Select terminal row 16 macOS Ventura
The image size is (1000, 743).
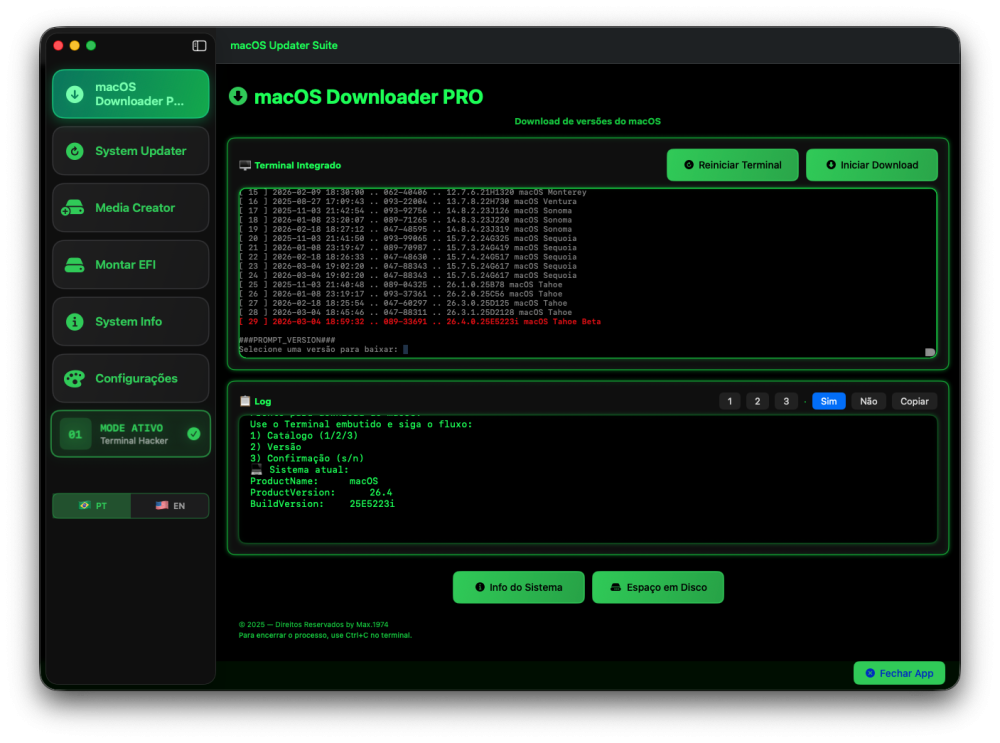(408, 202)
